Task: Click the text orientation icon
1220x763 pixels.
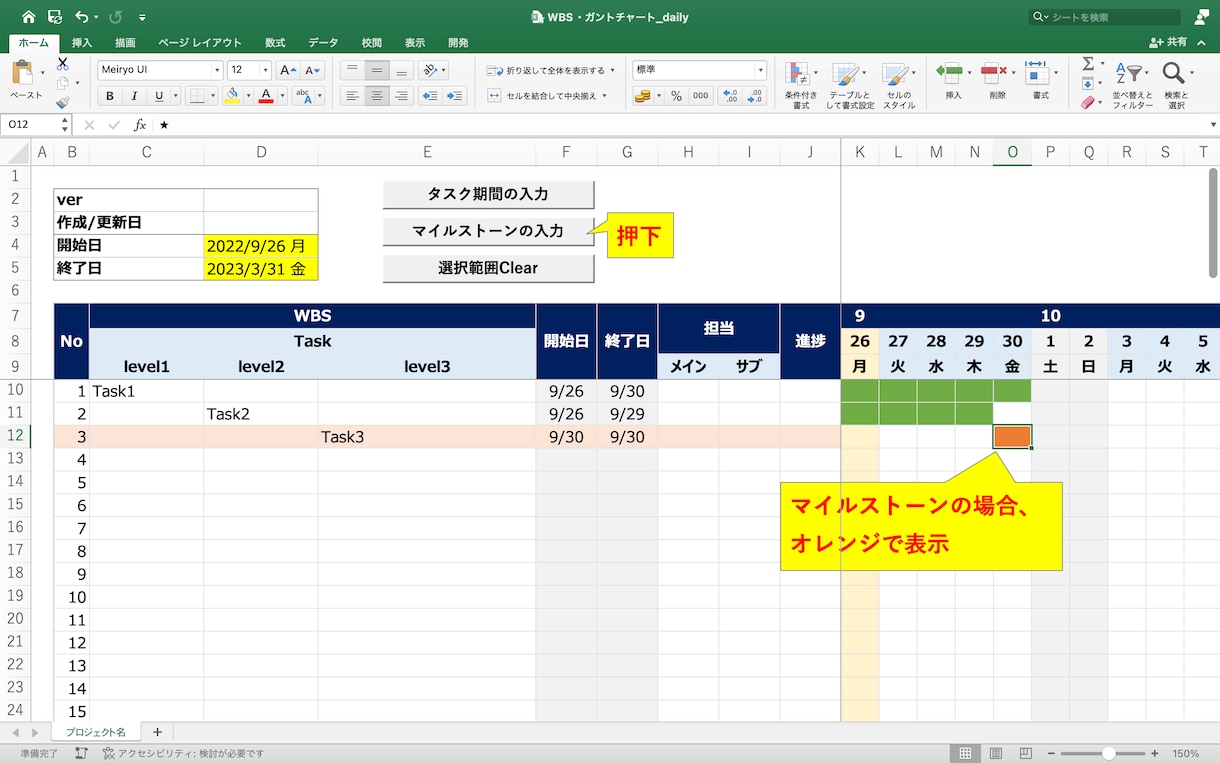Action: 430,70
